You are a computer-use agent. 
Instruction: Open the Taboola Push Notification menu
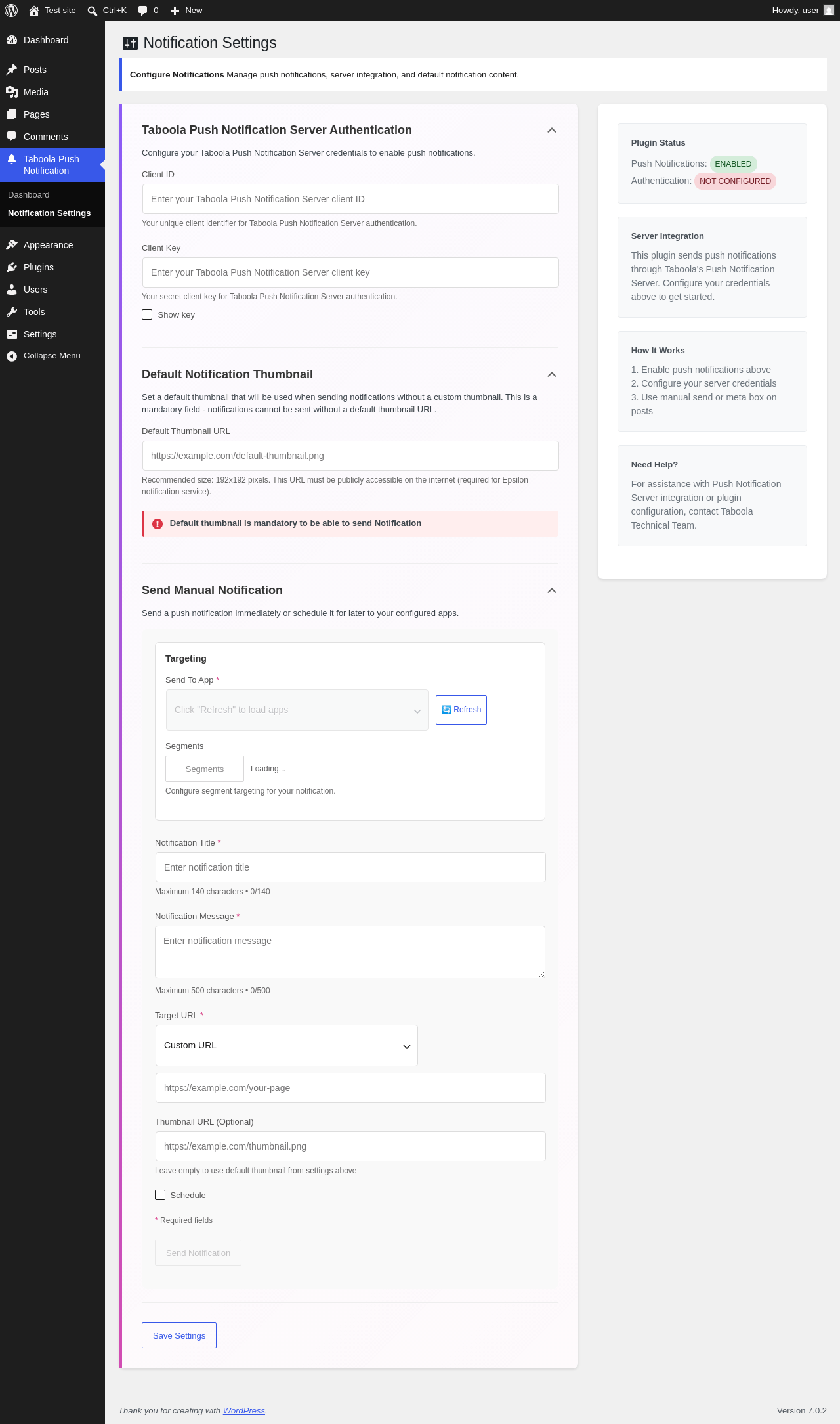[52, 165]
